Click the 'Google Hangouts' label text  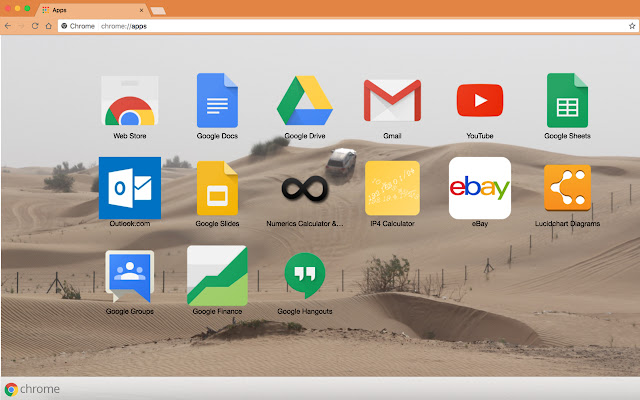tap(305, 311)
